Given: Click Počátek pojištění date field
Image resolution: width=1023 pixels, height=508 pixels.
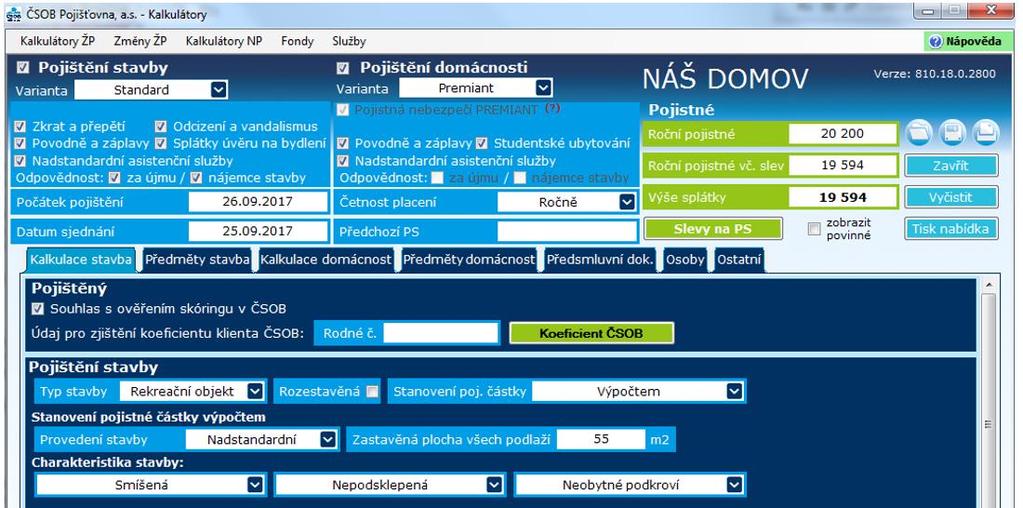Looking at the screenshot, I should (258, 202).
